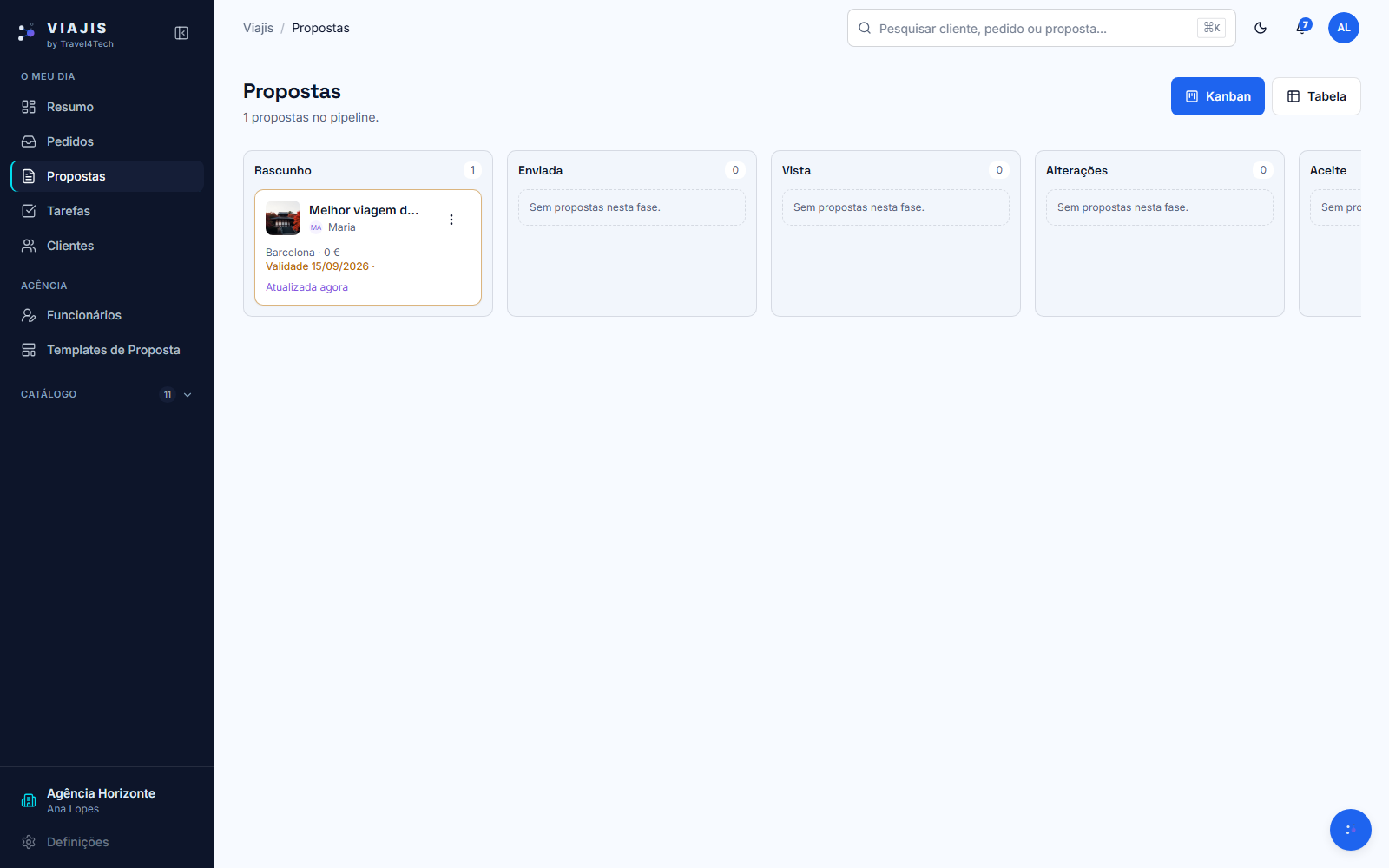
Task: Open Melhor viagem proposal card
Action: [x=368, y=247]
